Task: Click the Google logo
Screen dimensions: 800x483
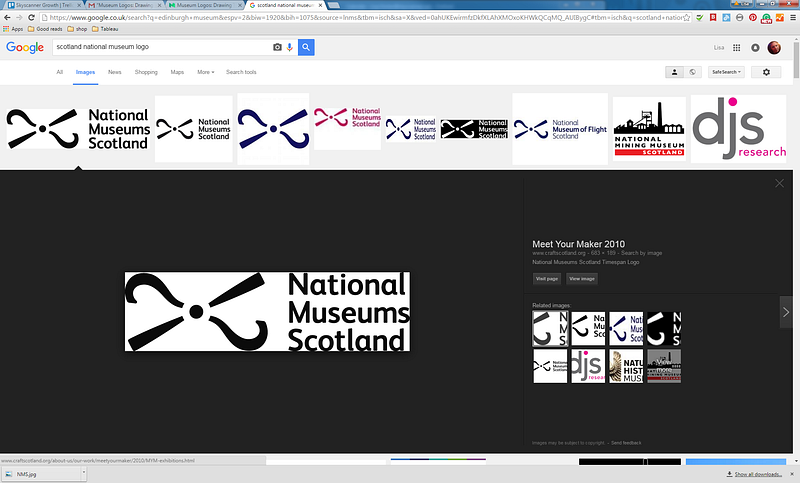Action: [x=25, y=47]
